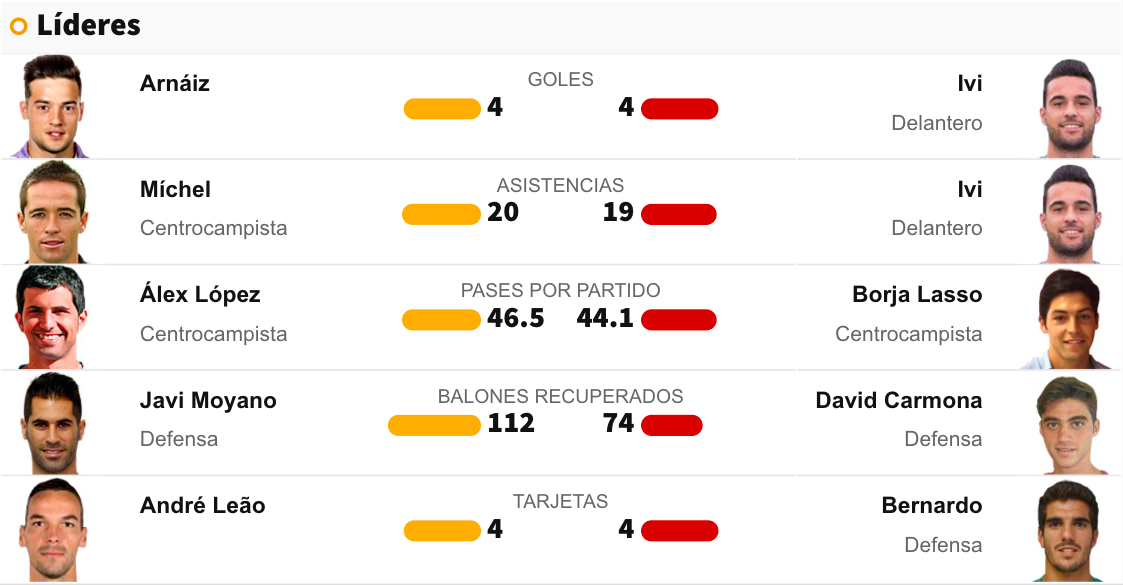Open Javi Moyano's portrait

point(52,423)
